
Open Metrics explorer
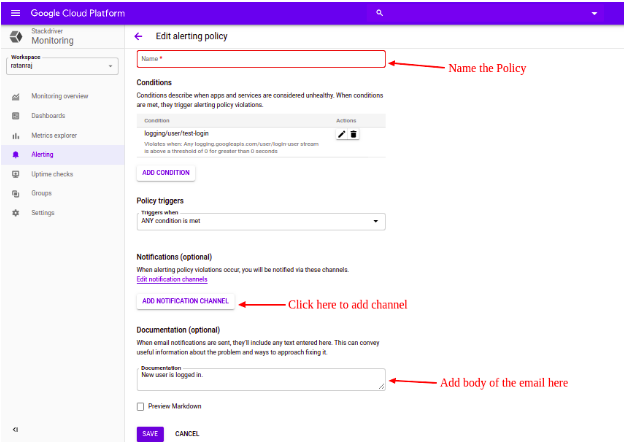(54, 135)
